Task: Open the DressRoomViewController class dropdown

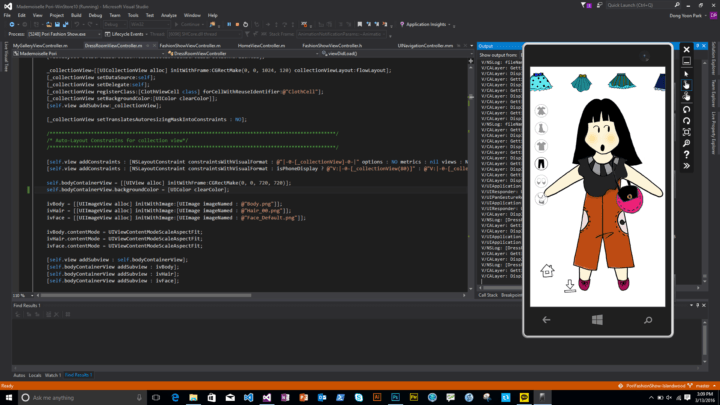Action: pos(243,53)
